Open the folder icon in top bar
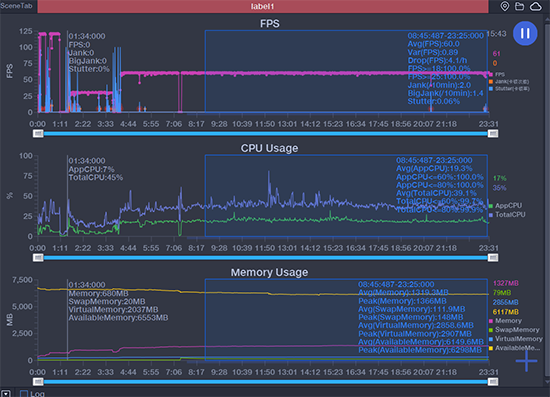The width and height of the screenshot is (550, 397). coord(519,6)
